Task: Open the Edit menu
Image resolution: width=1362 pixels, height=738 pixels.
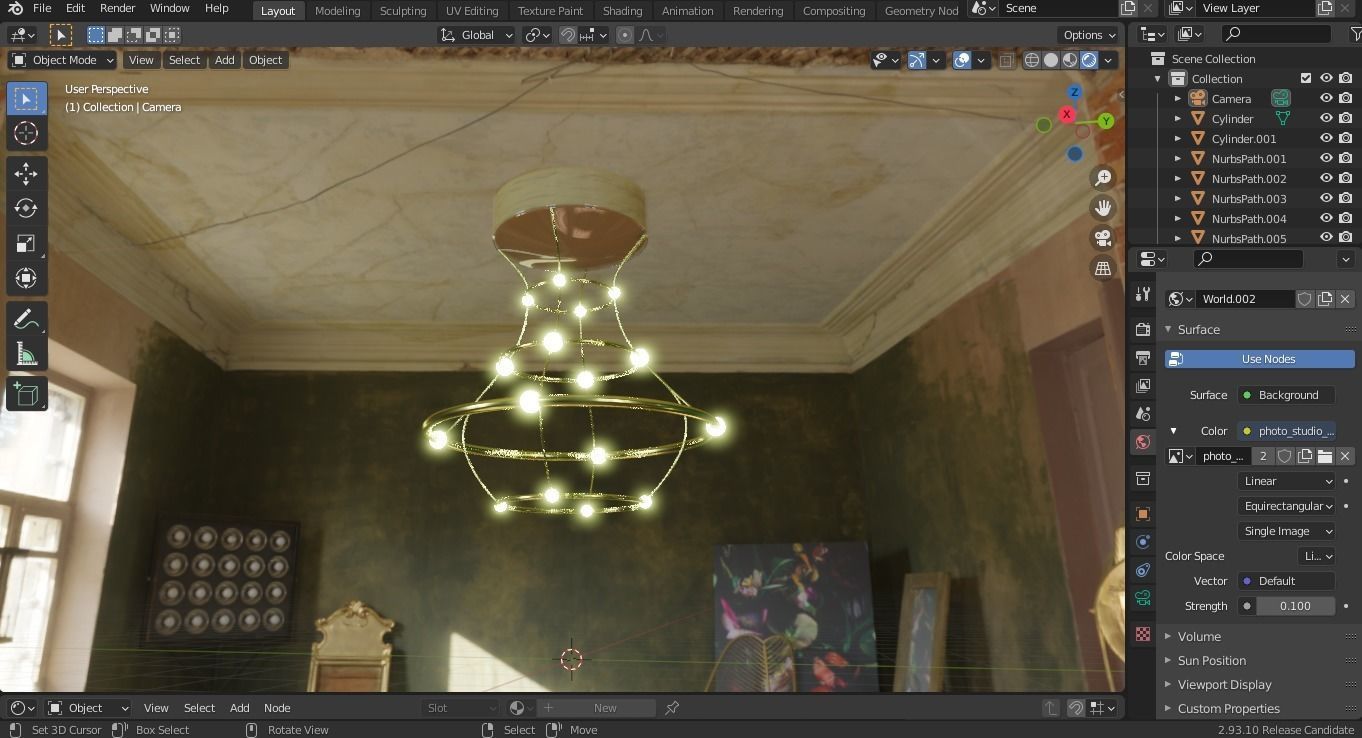Action: pyautogui.click(x=75, y=8)
